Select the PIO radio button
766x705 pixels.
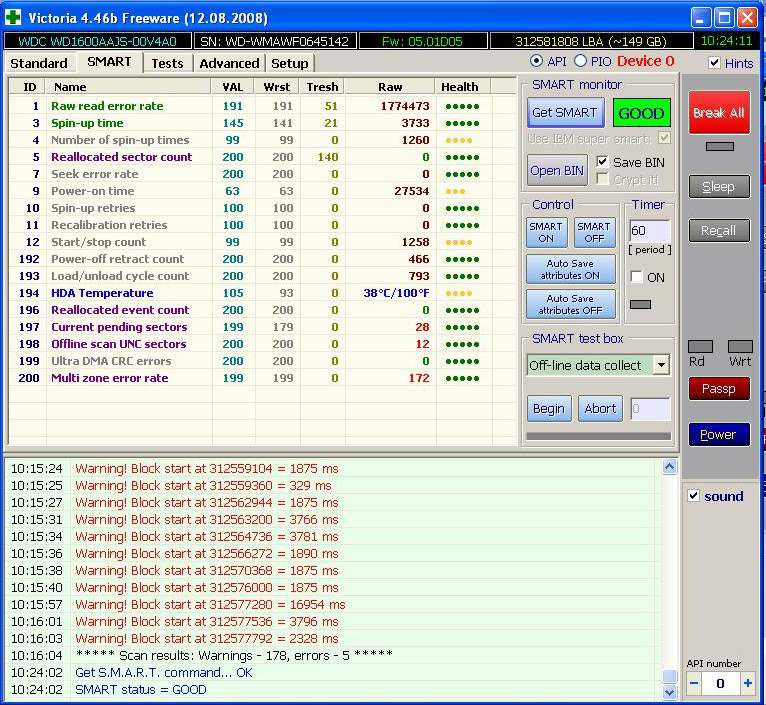(x=580, y=61)
